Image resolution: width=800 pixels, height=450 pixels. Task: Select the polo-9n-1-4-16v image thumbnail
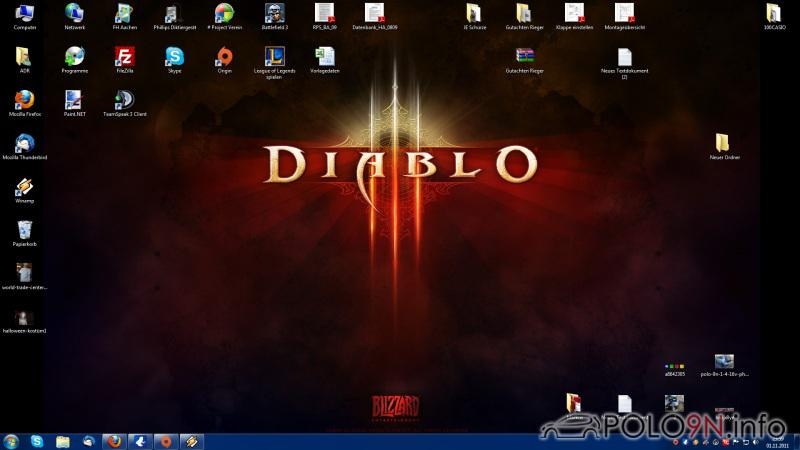[x=724, y=364]
